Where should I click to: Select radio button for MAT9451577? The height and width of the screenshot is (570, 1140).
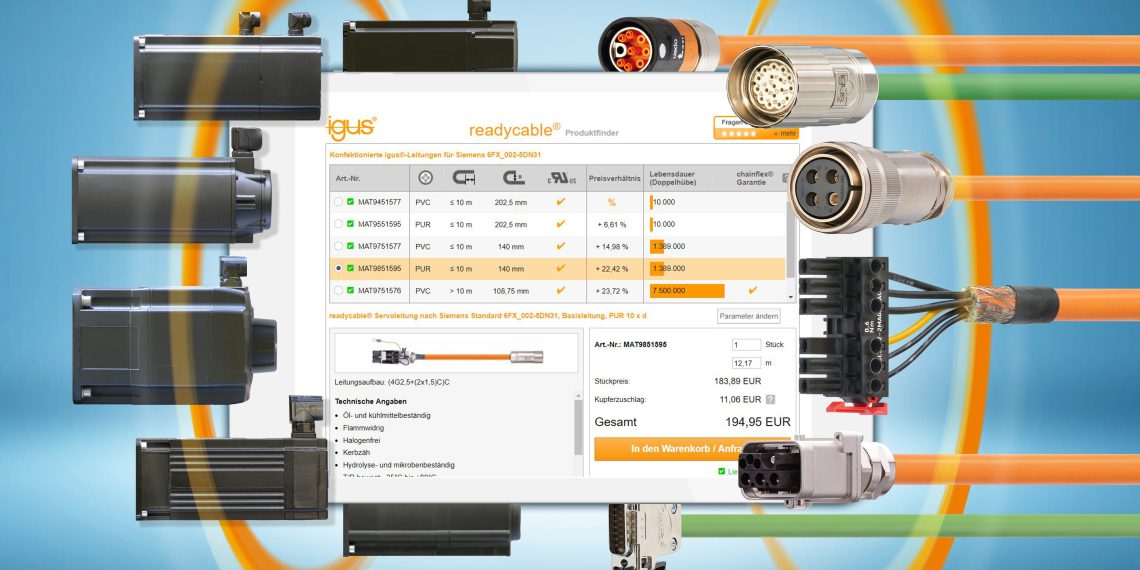(338, 202)
